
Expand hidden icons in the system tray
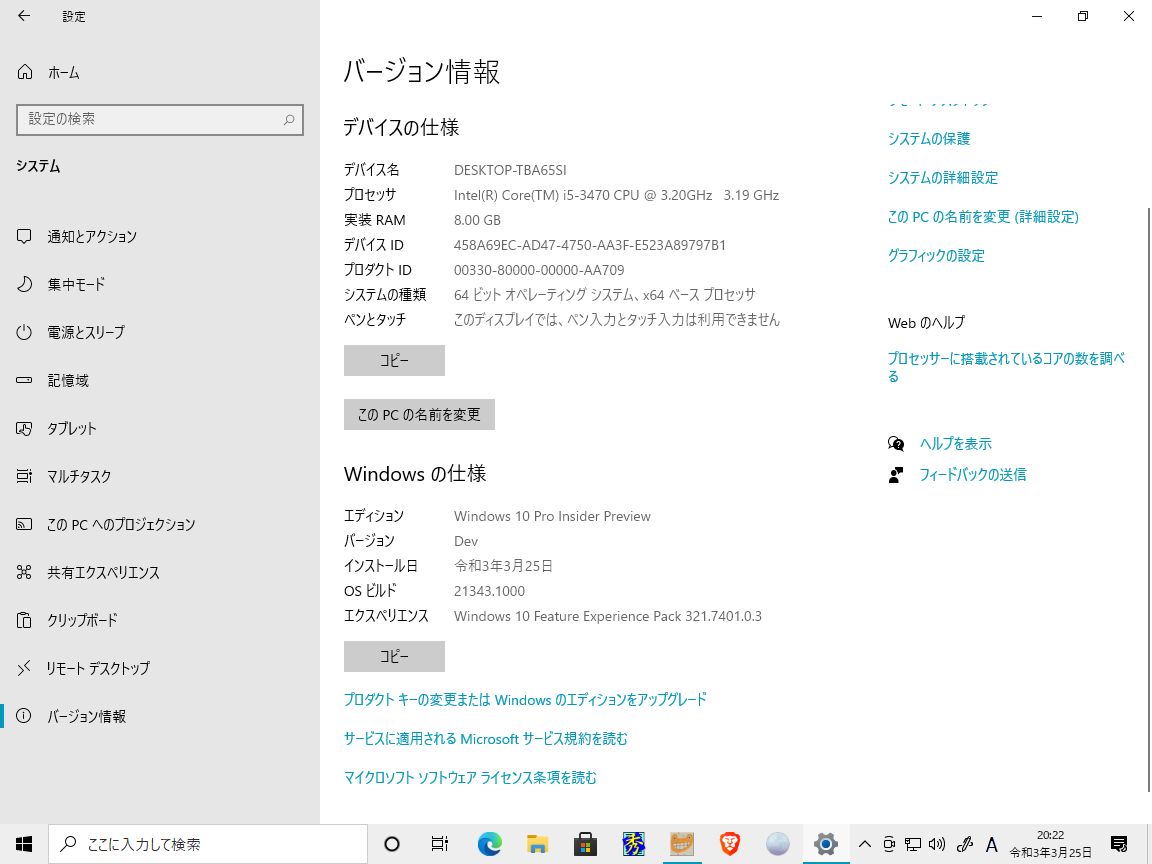(864, 844)
